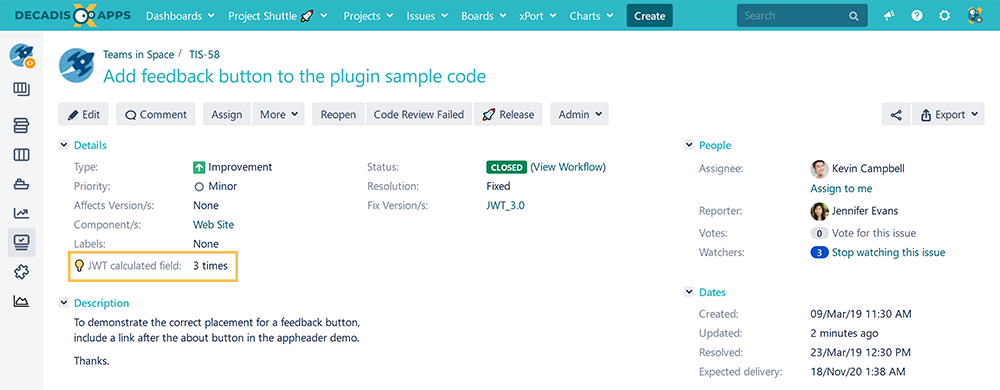Collapse the Description section
The height and width of the screenshot is (390, 1000).
[64, 303]
